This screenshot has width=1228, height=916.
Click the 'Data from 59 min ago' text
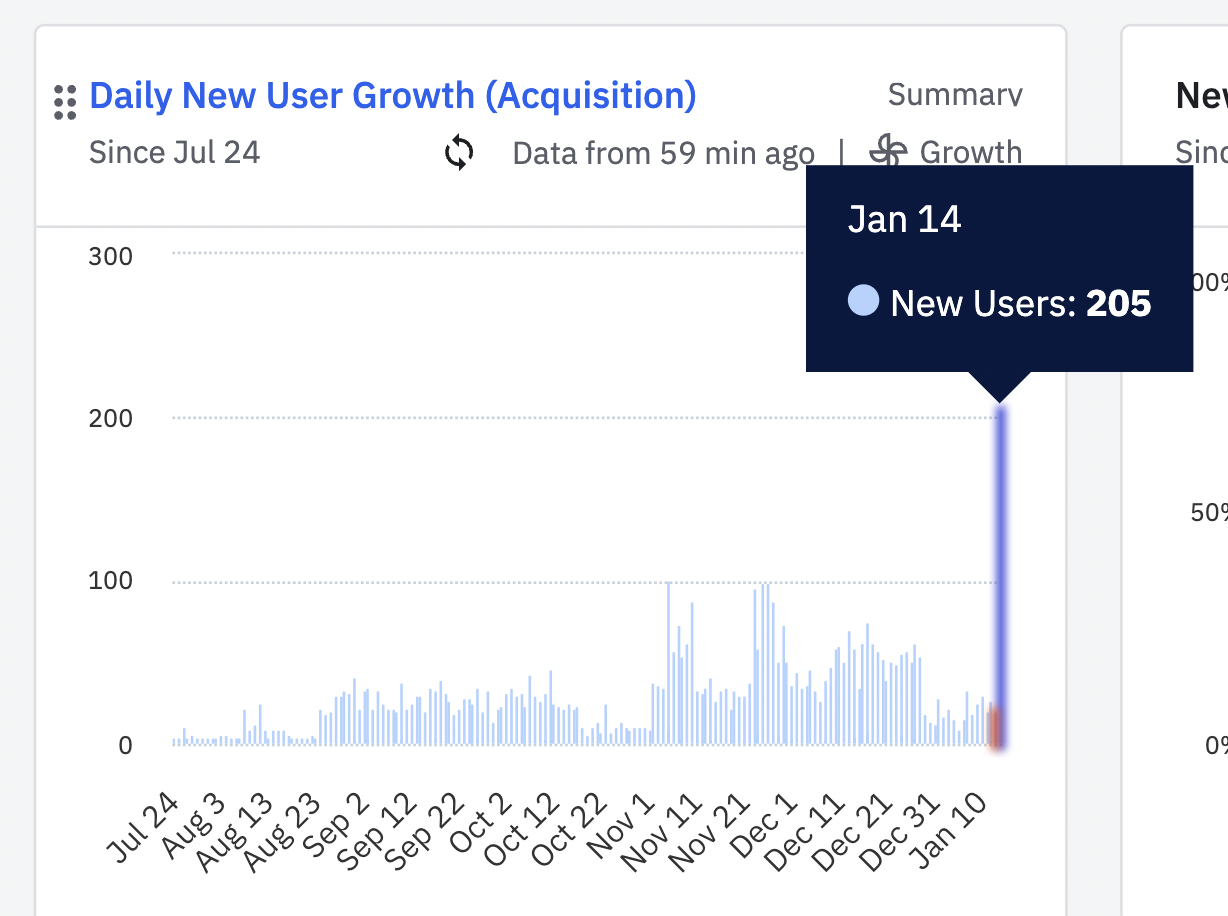click(663, 153)
